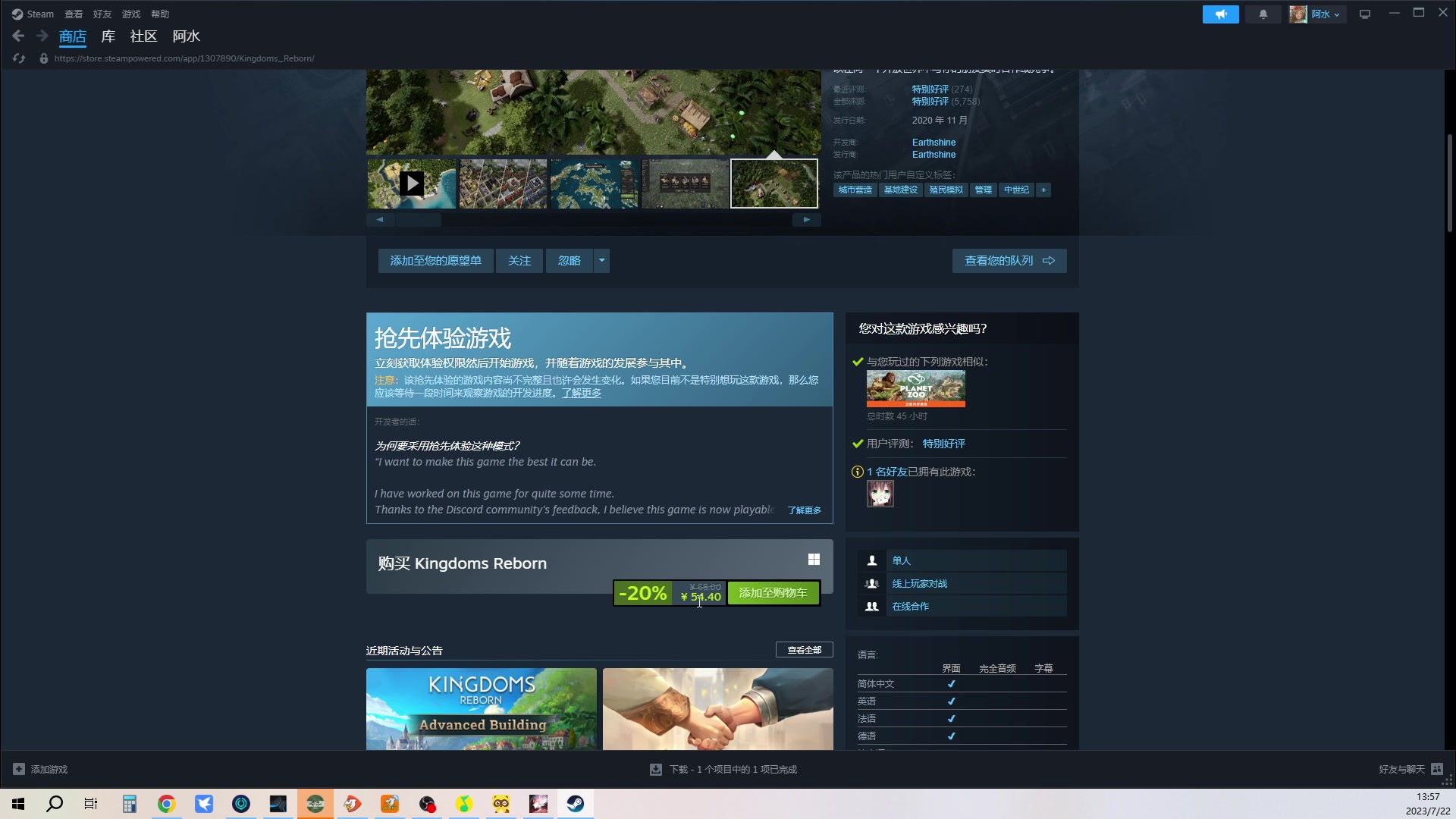Click the 关注 button
The width and height of the screenshot is (1456, 819).
pos(519,261)
